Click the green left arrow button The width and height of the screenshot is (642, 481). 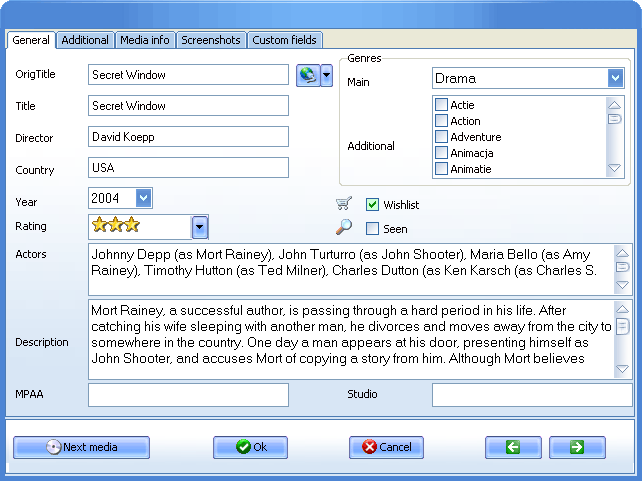(x=513, y=447)
